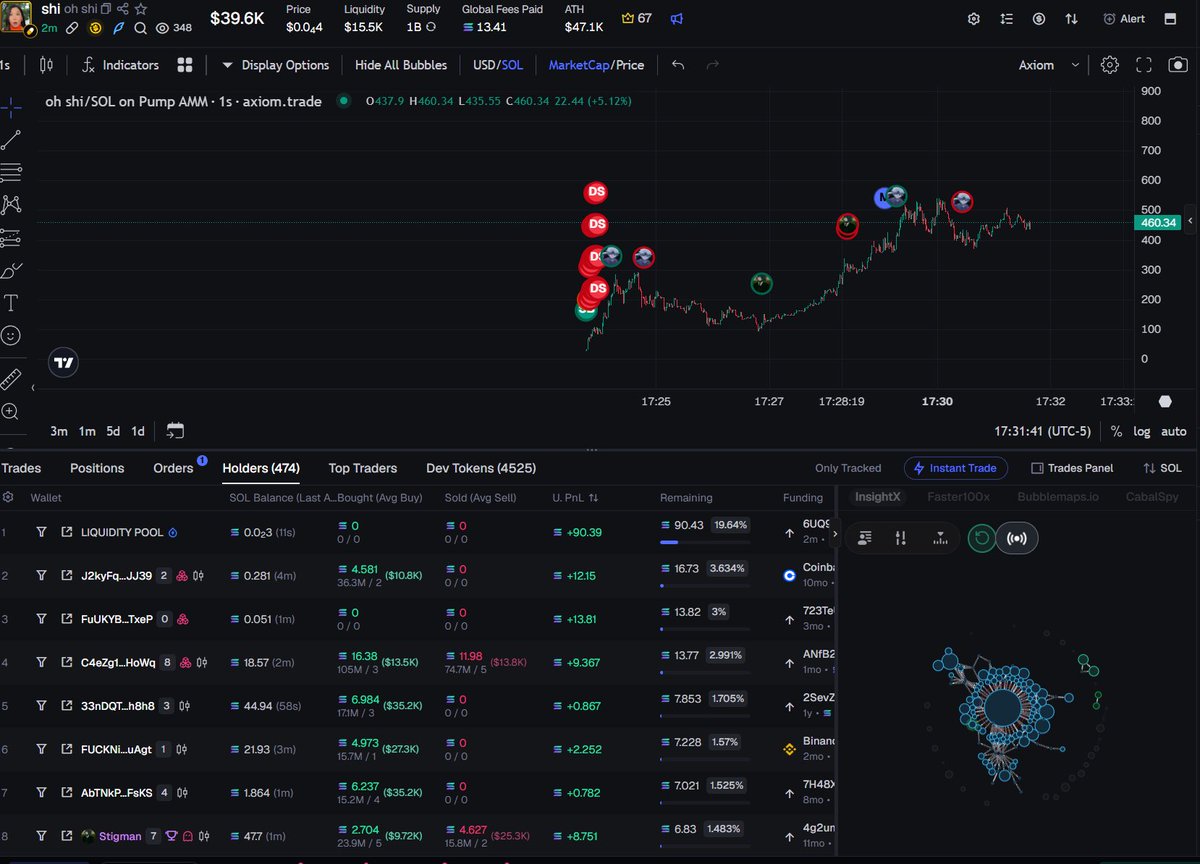Copy the shi token name
The height and width of the screenshot is (864, 1200).
tap(106, 9)
